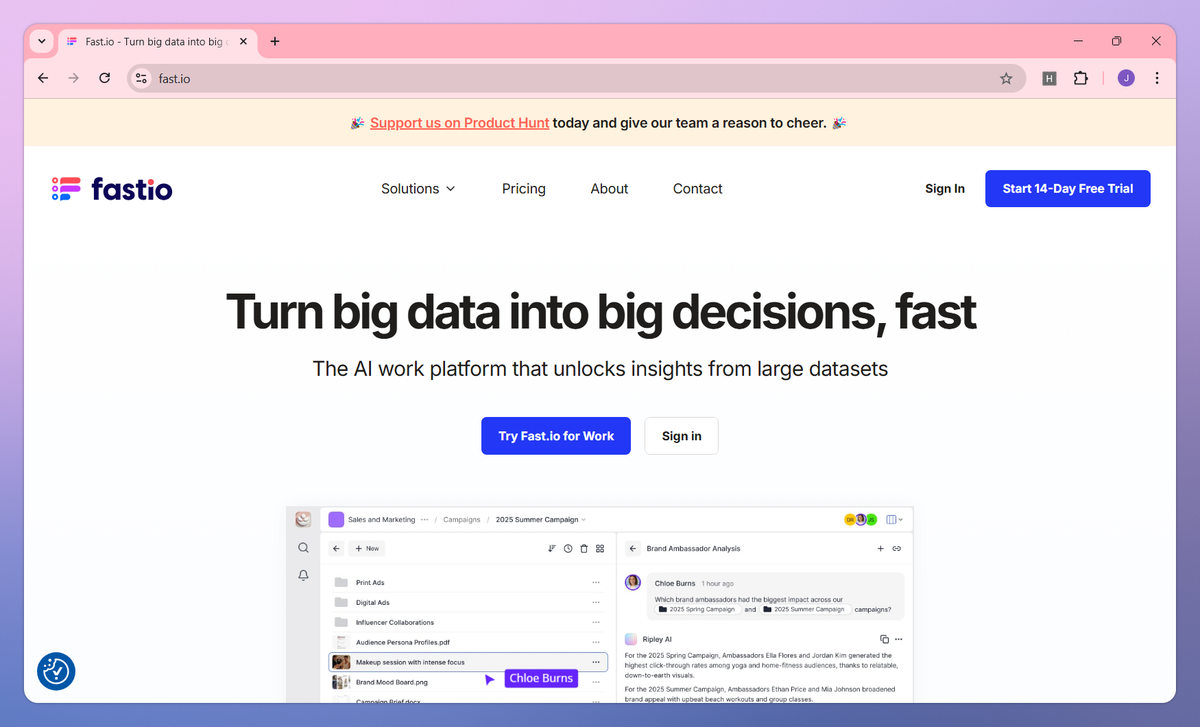This screenshot has width=1200, height=727.
Task: Copy link using the link icon in the analysis panel
Action: pyautogui.click(x=898, y=548)
